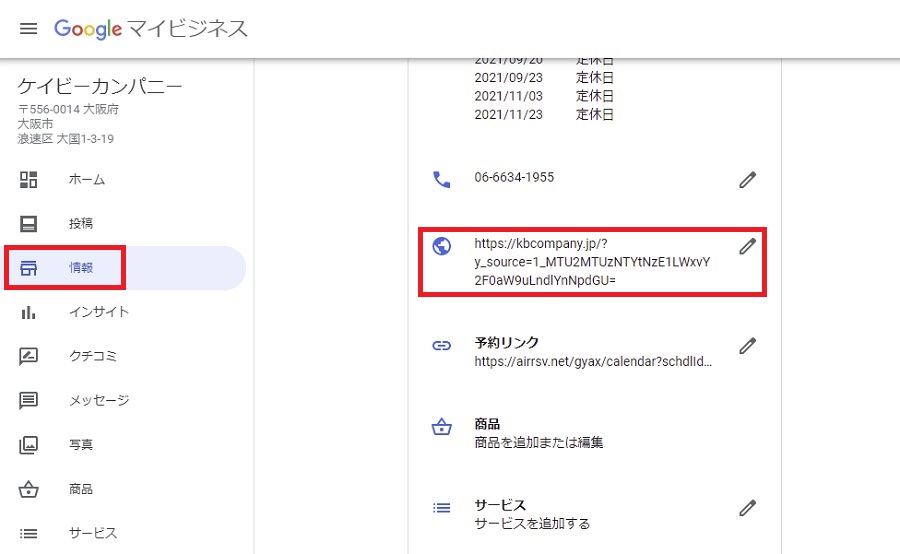Click the Google マイビジネス logo
This screenshot has height=554, width=900.
pyautogui.click(x=151, y=29)
